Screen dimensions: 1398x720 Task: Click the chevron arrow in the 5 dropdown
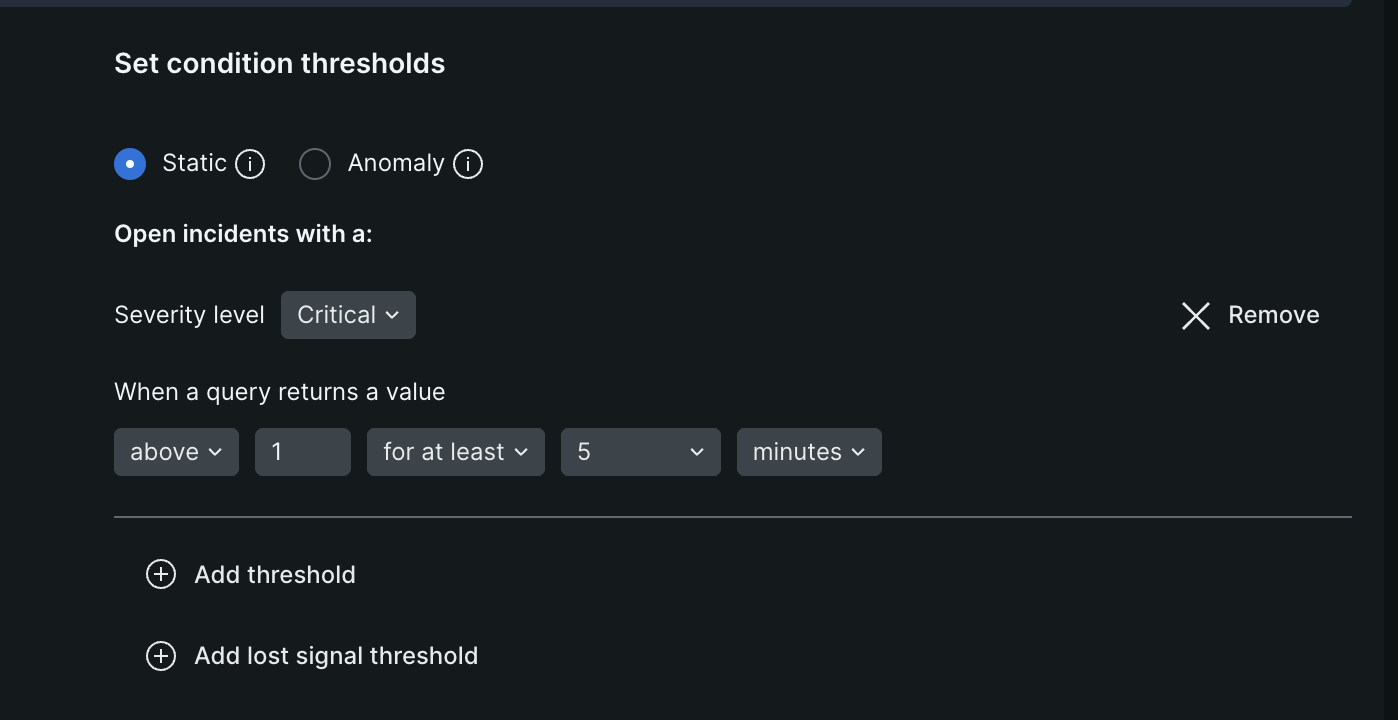[x=697, y=452]
